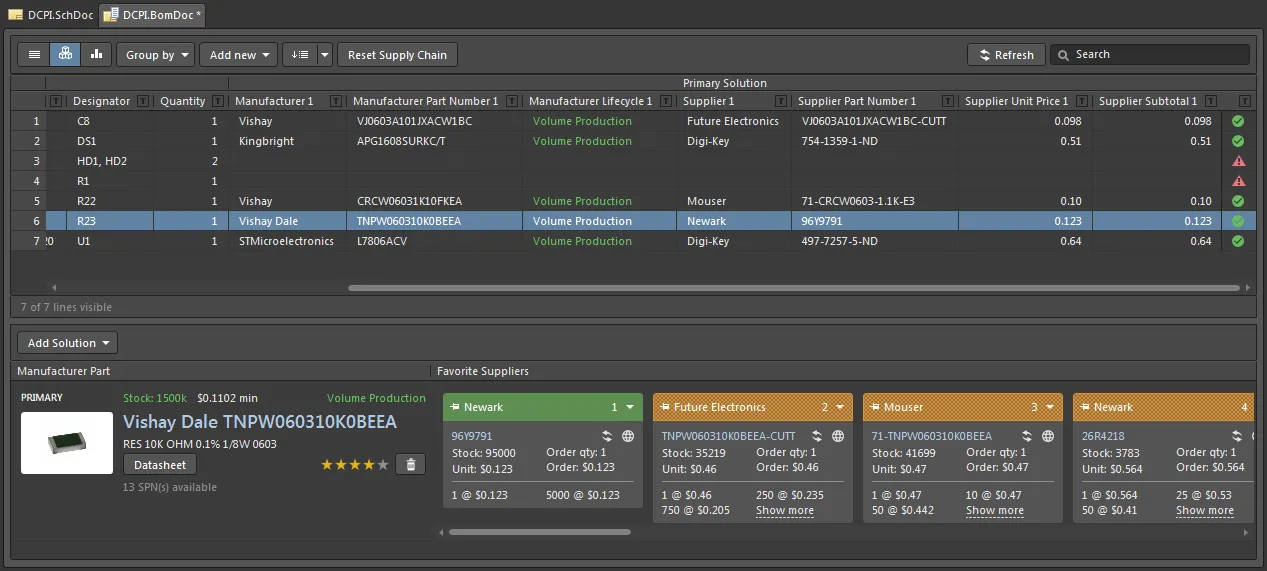
Task: Select the DCPI.BomDoc tab
Action: tap(156, 15)
